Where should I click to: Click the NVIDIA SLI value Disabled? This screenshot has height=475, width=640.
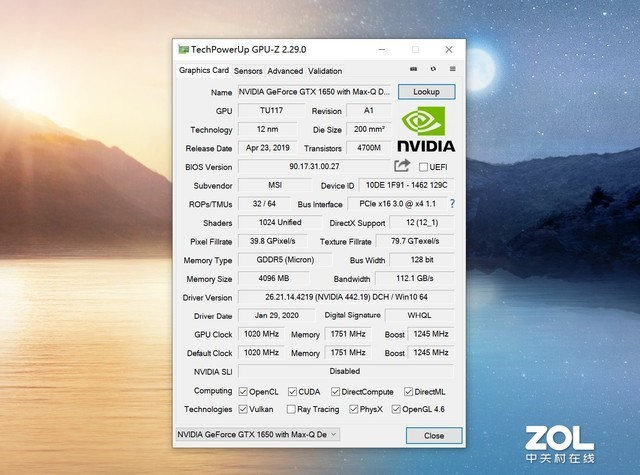(x=346, y=371)
